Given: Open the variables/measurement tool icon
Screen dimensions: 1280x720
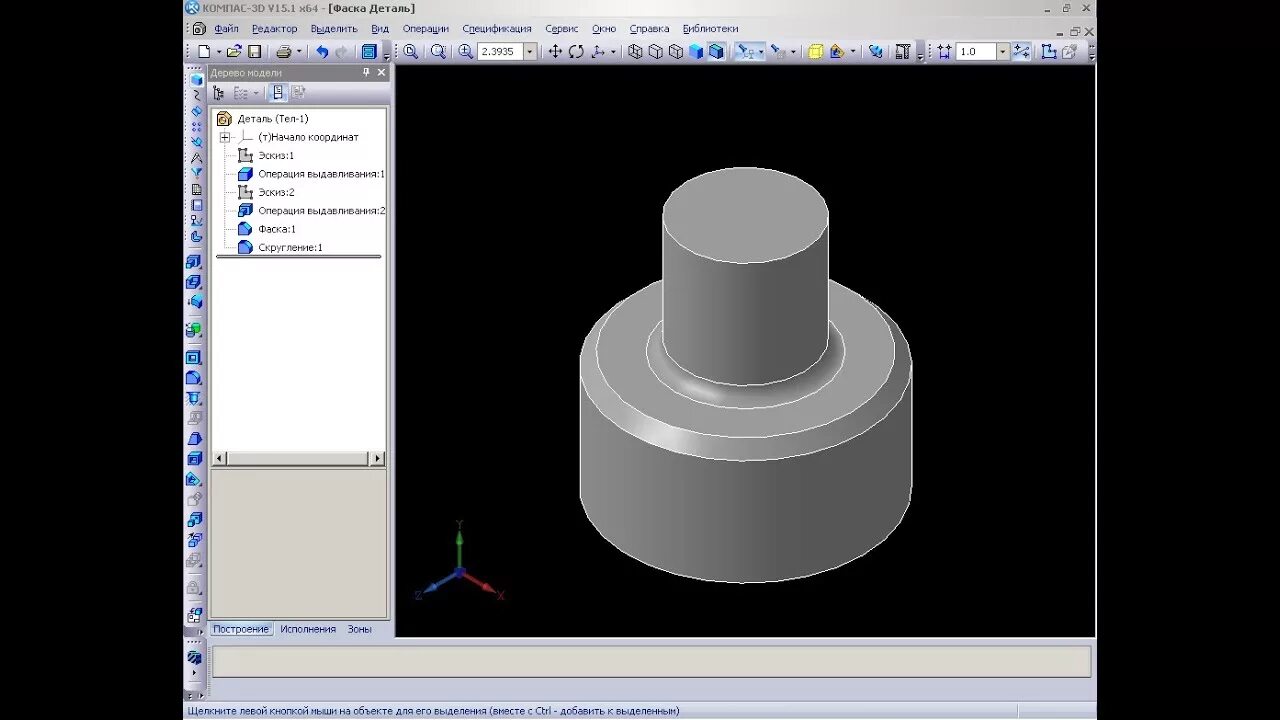Looking at the screenshot, I should [903, 51].
